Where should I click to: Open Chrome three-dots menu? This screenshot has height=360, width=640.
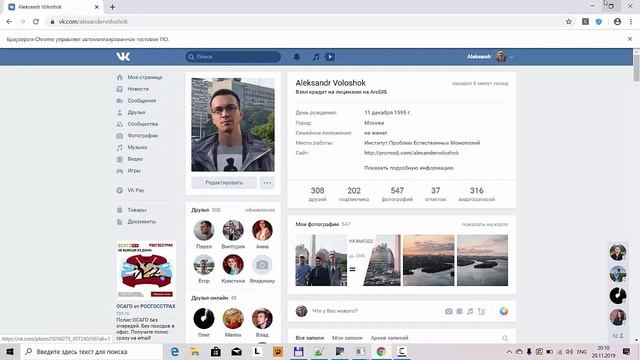pos(631,22)
